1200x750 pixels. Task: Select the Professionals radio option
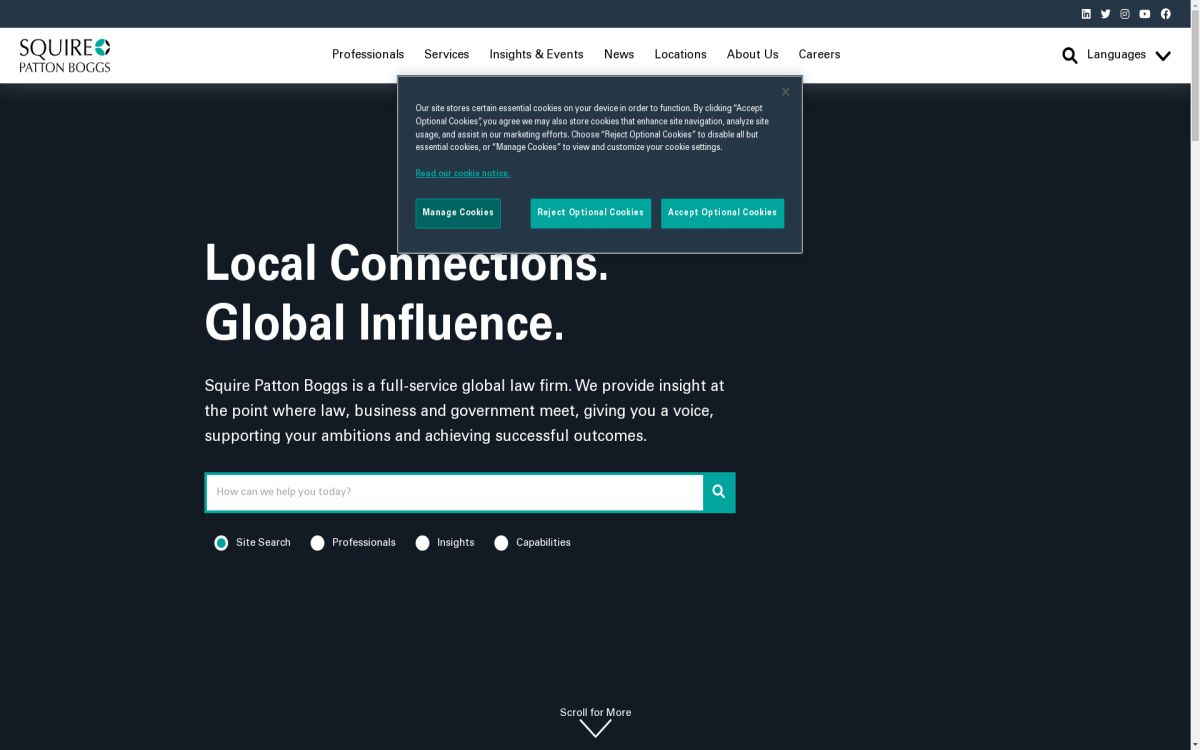[x=318, y=543]
